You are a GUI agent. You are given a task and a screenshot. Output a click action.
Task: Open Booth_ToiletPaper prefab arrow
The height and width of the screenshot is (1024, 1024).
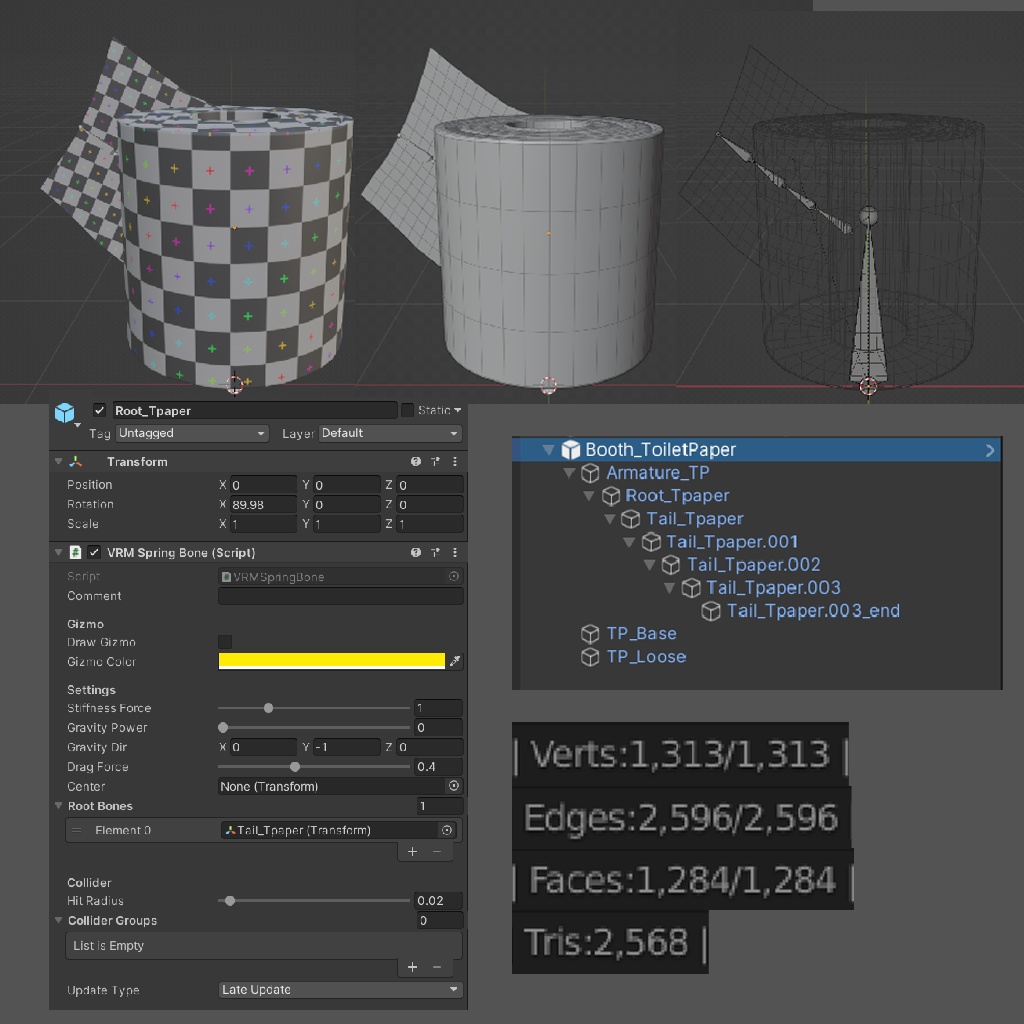click(x=989, y=450)
